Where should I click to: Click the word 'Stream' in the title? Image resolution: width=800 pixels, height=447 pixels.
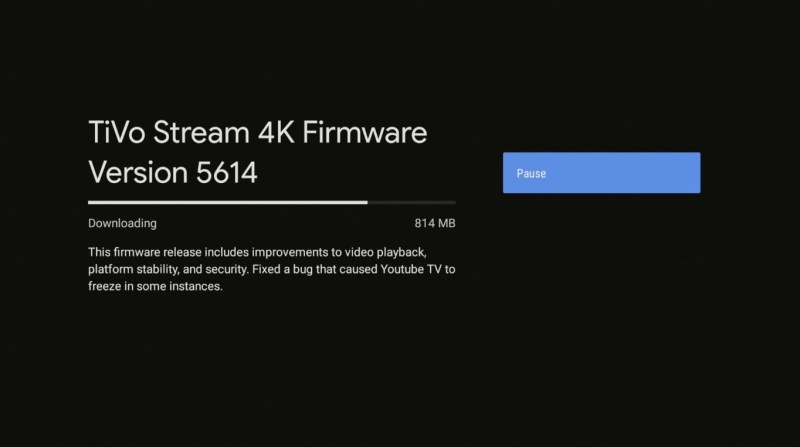[202, 133]
